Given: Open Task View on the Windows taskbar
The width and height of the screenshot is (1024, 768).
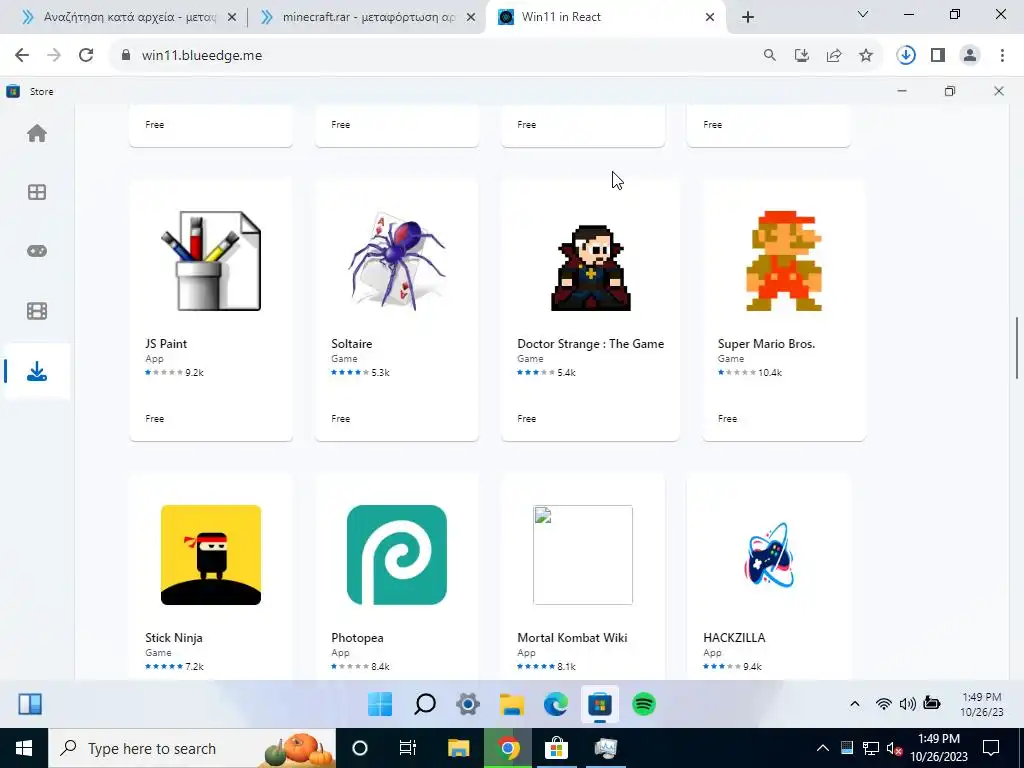Looking at the screenshot, I should 408,748.
